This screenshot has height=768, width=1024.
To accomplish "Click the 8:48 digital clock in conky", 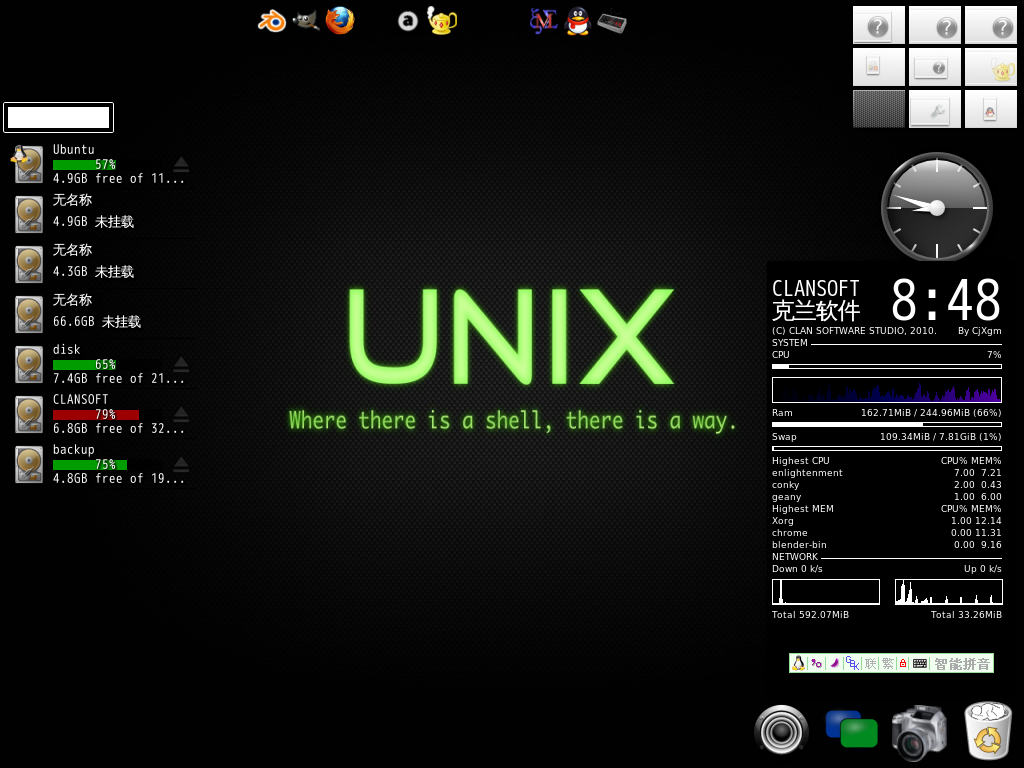I will pyautogui.click(x=946, y=300).
